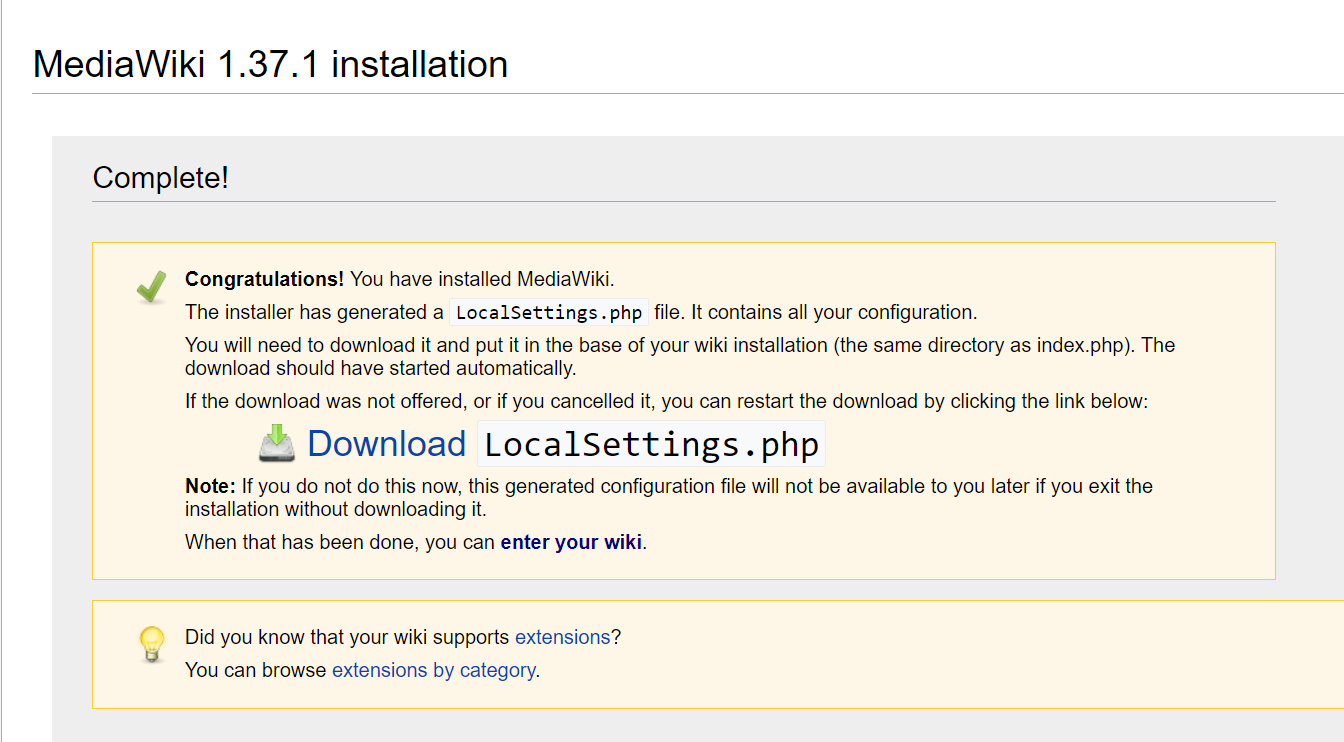Click the Complete! section heading
The image size is (1344, 742).
pyautogui.click(x=160, y=177)
